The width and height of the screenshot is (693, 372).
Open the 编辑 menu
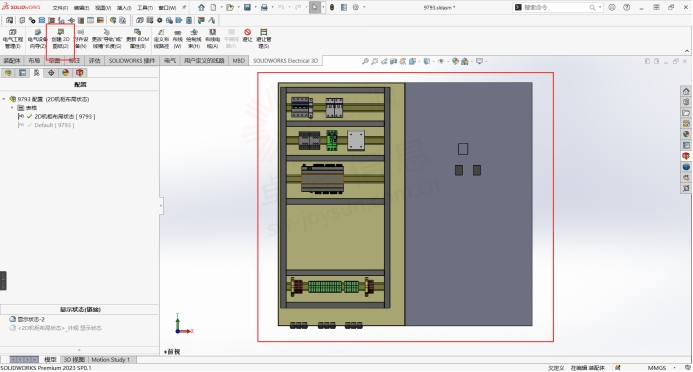coord(81,8)
